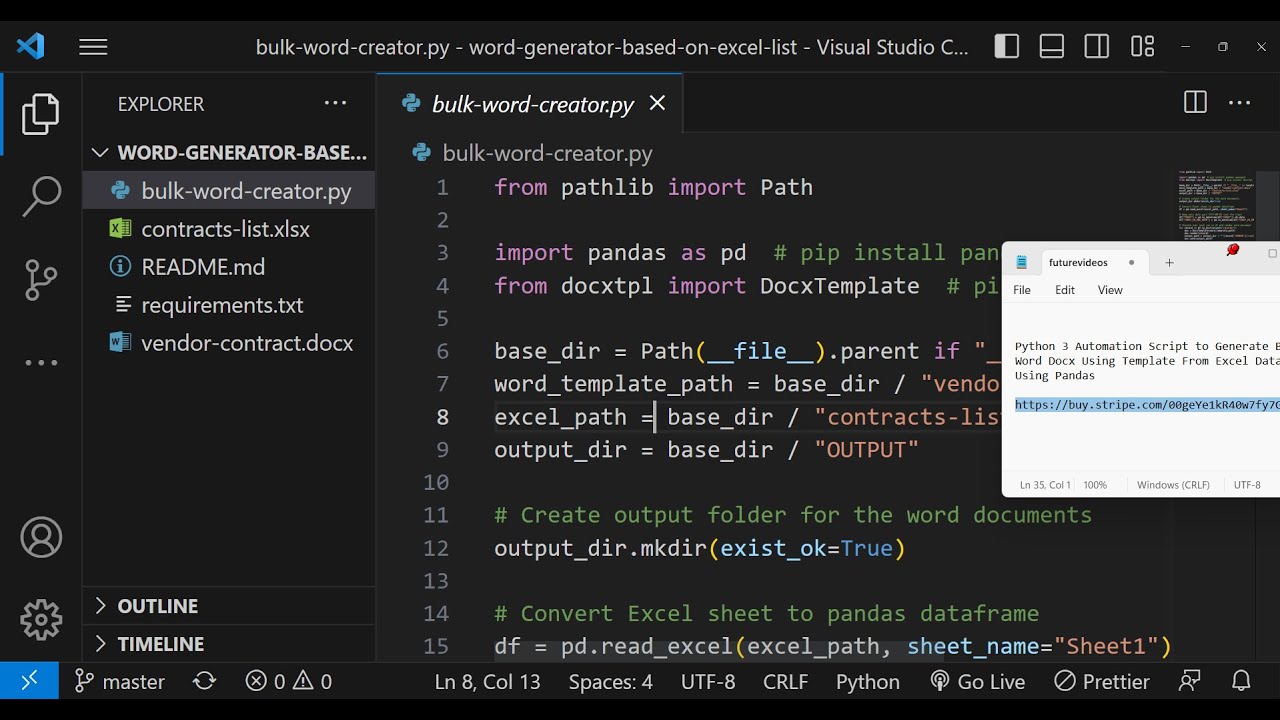Toggle the bottom panel layout button

1052,47
